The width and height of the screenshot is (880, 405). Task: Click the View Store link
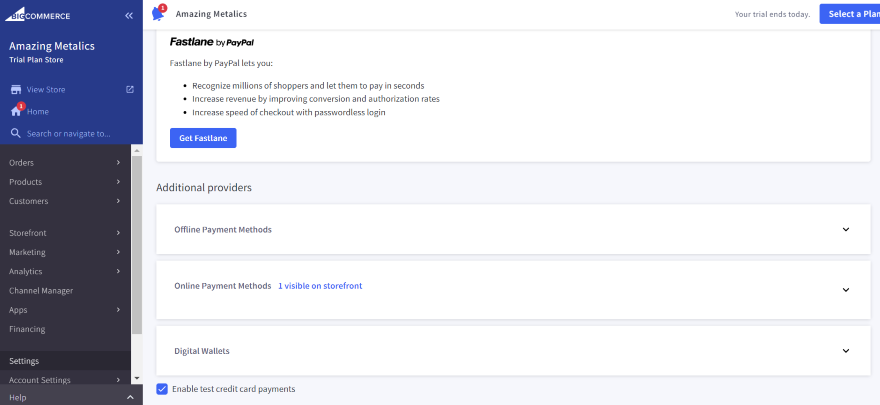point(46,90)
